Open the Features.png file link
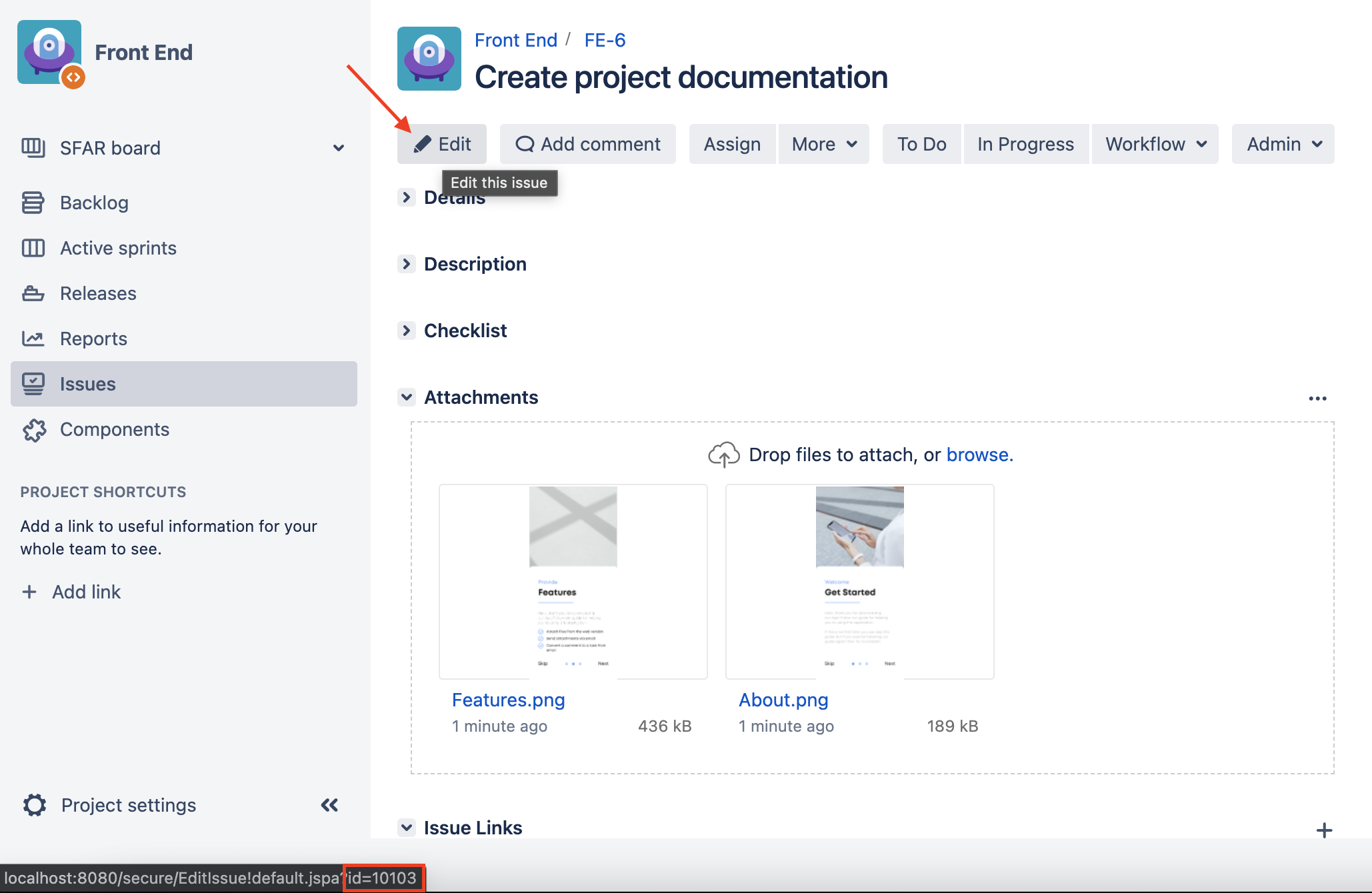The image size is (1372, 893). (508, 700)
